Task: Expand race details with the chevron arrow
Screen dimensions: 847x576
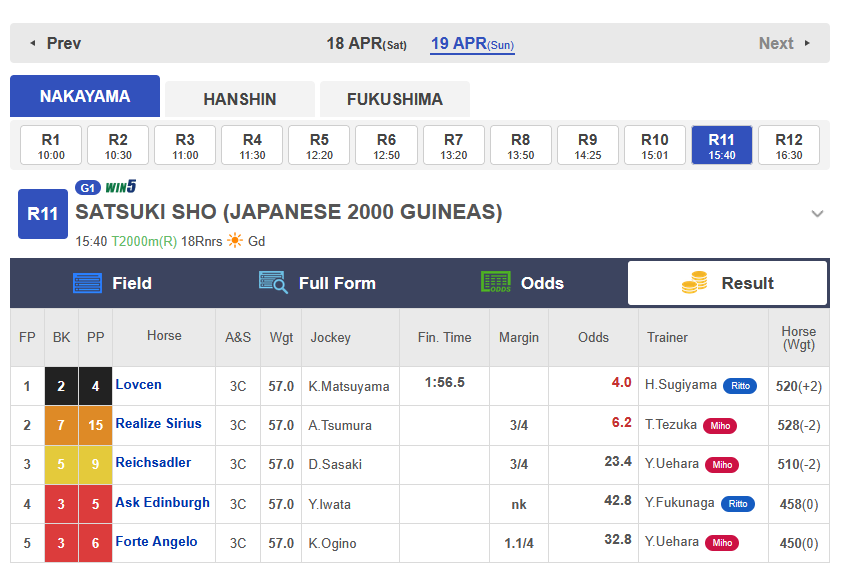Action: coord(817,213)
